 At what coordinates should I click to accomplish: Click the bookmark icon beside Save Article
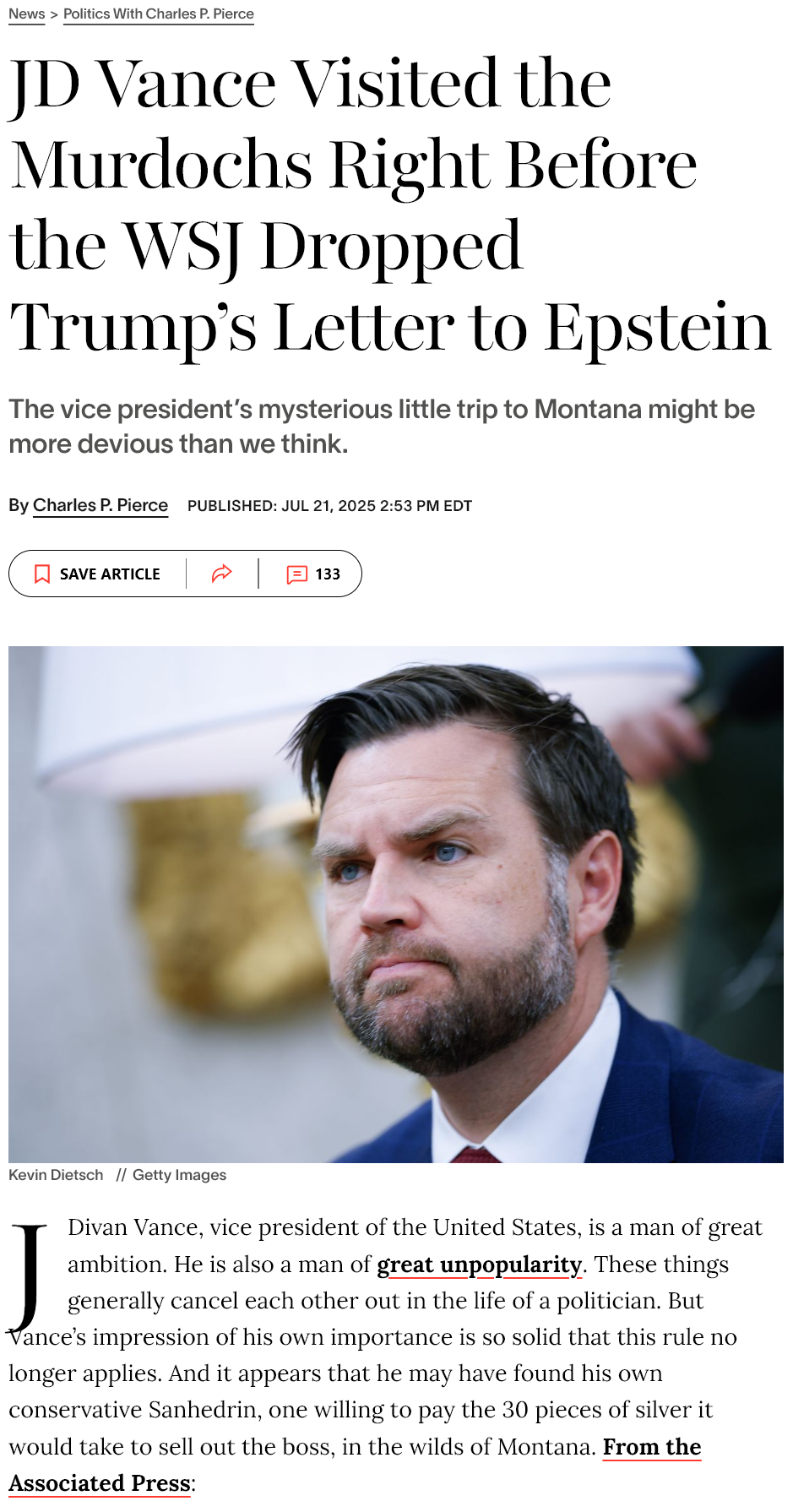tap(42, 574)
